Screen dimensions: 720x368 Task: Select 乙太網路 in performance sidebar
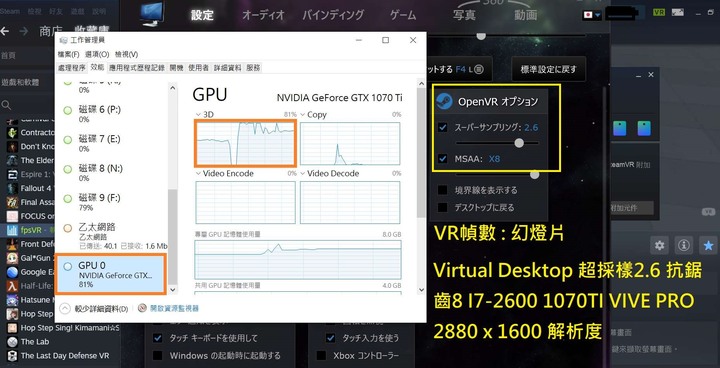[x=112, y=236]
